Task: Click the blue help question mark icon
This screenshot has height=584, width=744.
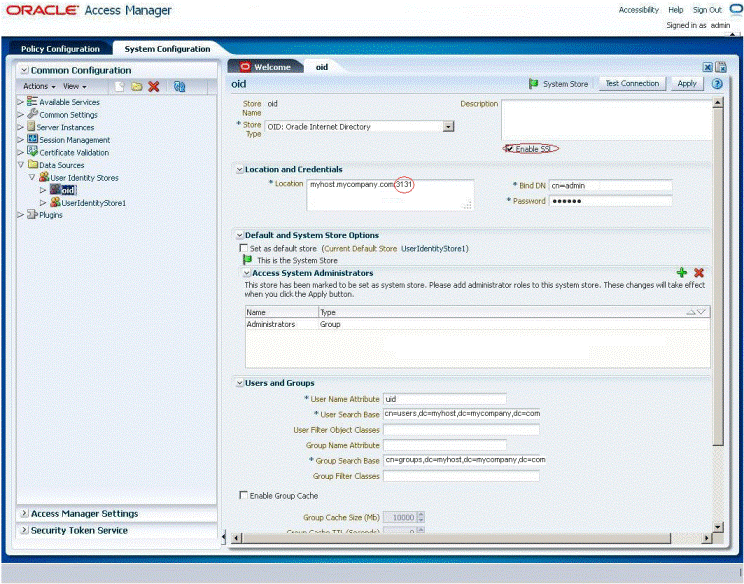Action: [717, 84]
